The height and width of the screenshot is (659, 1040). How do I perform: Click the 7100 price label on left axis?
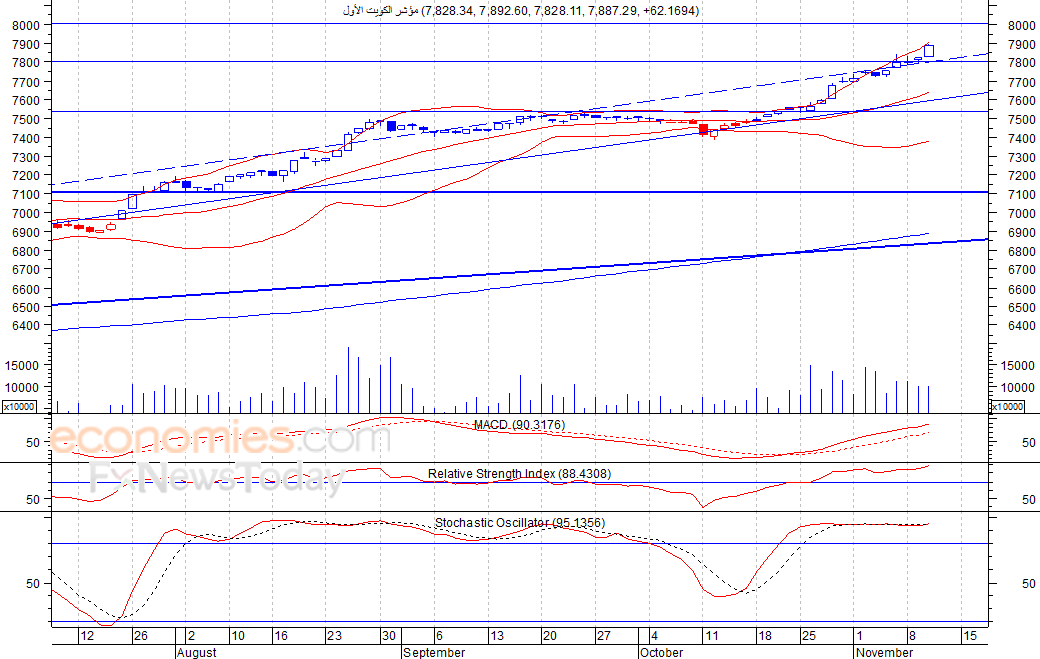tap(26, 194)
